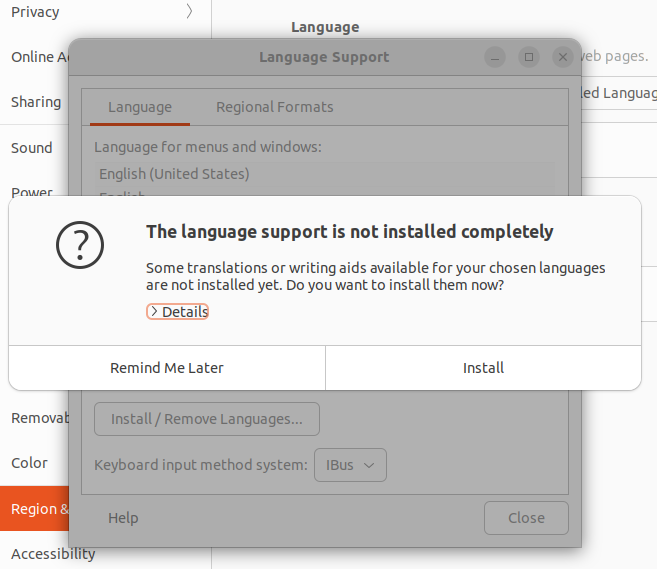The width and height of the screenshot is (657, 569).
Task: Open Removable Media in Settings sidebar
Action: [34, 418]
